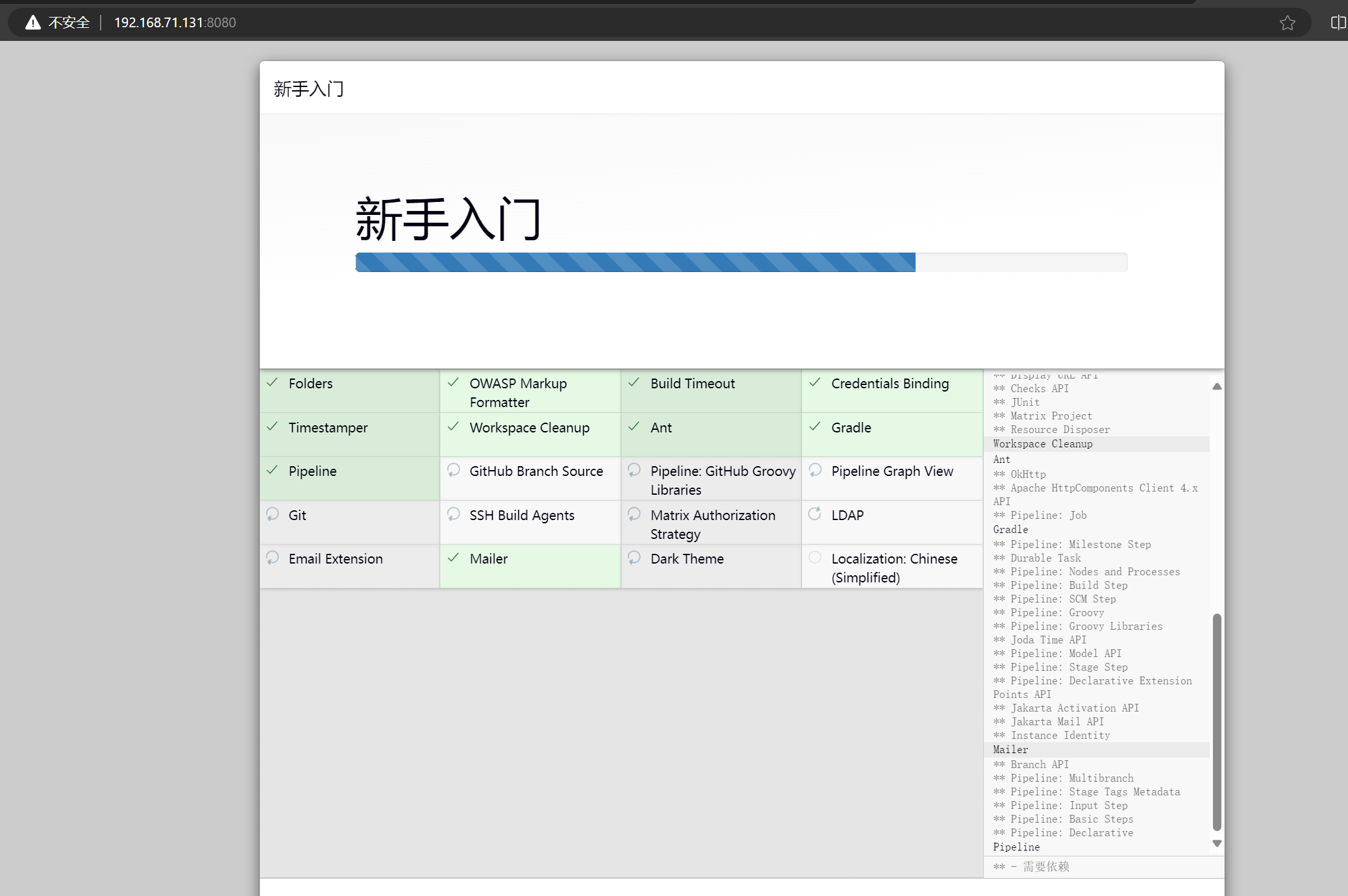This screenshot has width=1348, height=896.
Task: Select the Localization: Chinese (Simplified) label
Action: [894, 568]
